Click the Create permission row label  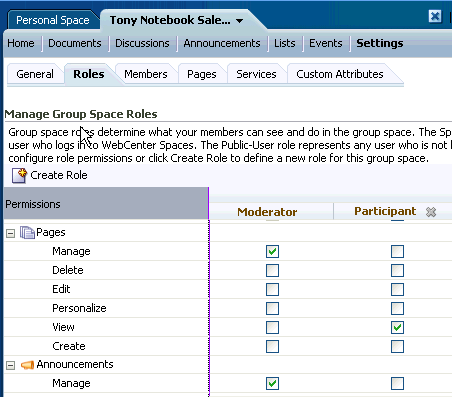(69, 346)
